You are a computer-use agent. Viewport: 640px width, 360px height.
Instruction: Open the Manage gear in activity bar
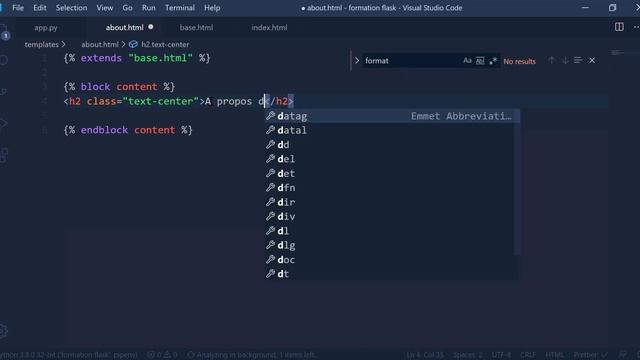pos(4,331)
